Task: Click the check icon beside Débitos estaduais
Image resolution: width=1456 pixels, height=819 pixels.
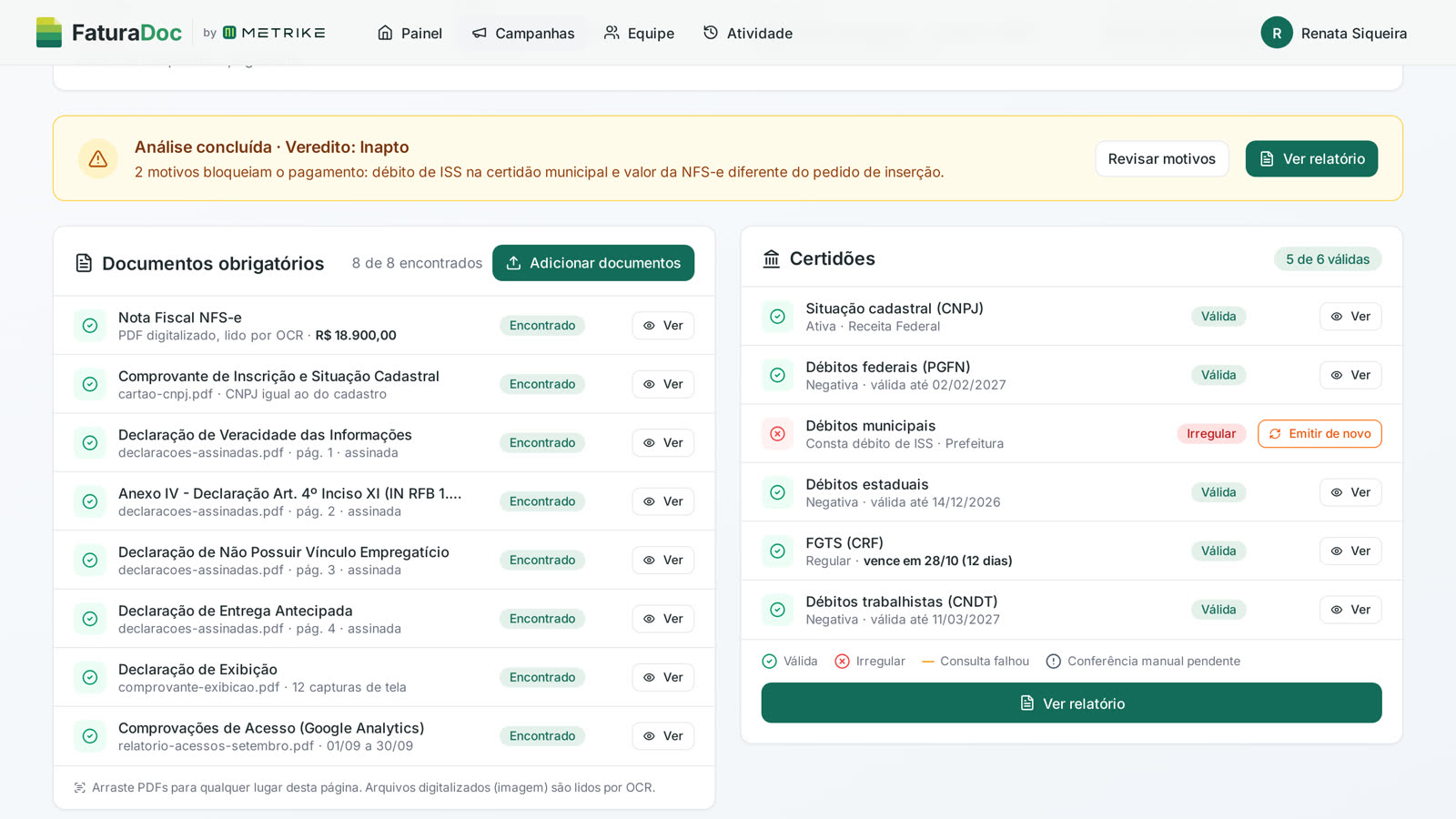Action: point(778,492)
